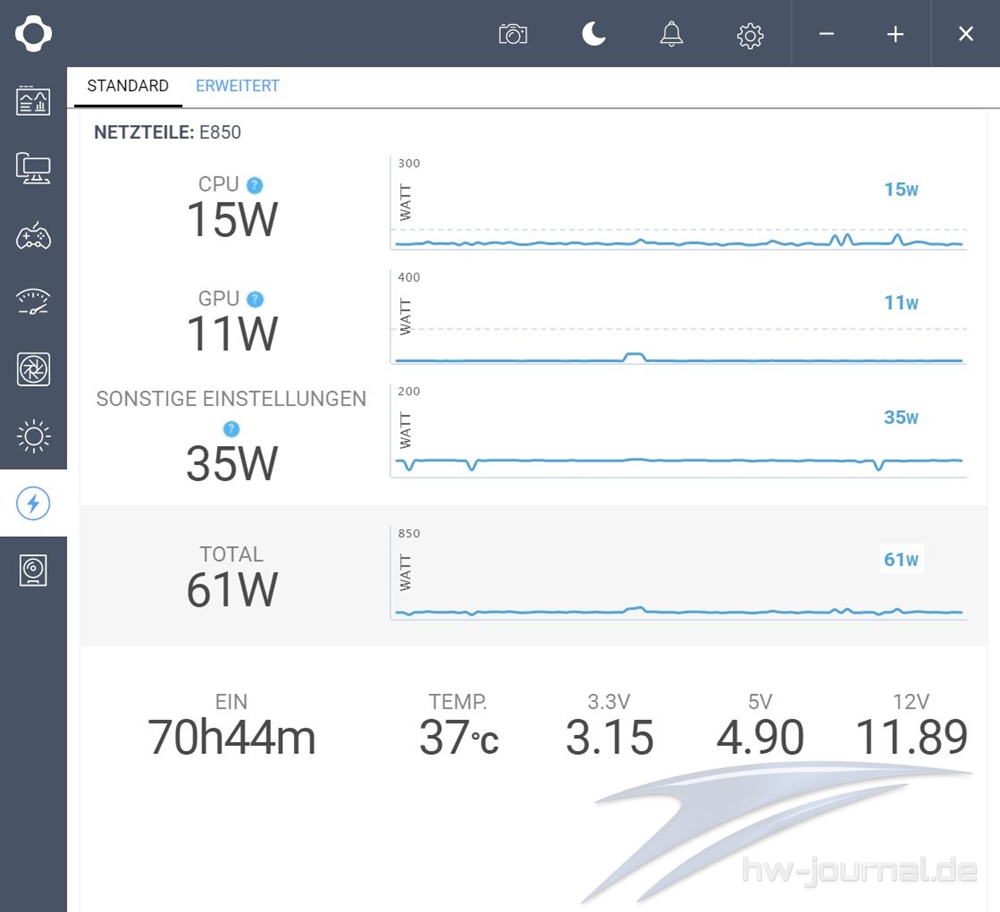Viewport: 1000px width, 912px height.
Task: Open the My PC sidebar icon
Action: click(33, 168)
